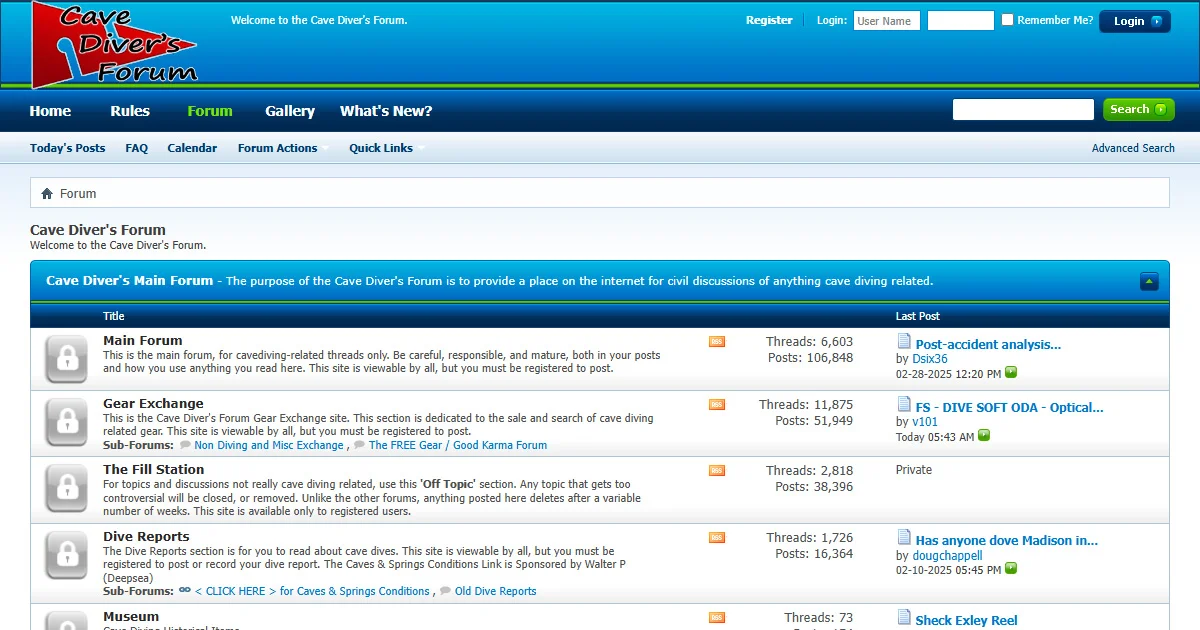Collapse the Cave Diver's Main Forum category

[x=1149, y=282]
